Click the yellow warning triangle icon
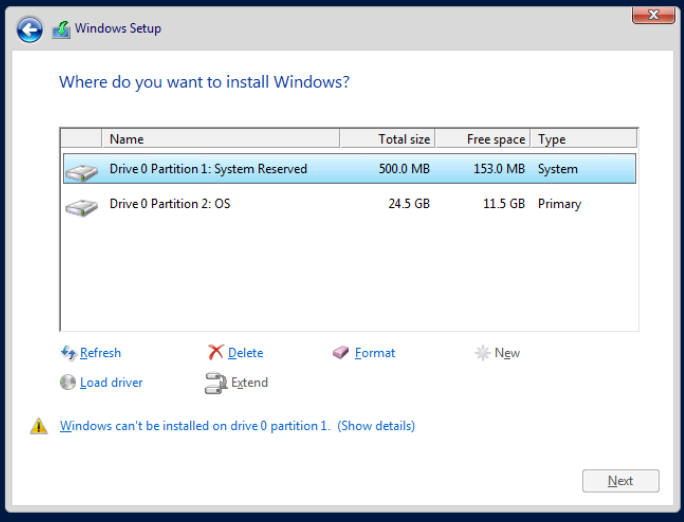 coord(39,426)
